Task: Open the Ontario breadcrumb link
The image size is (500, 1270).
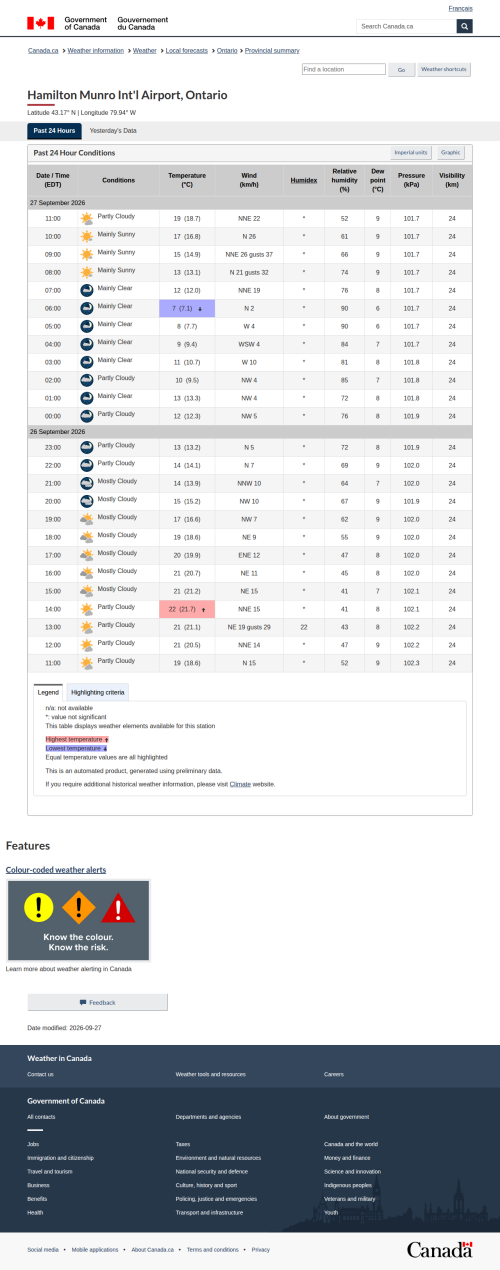Action: click(x=227, y=50)
